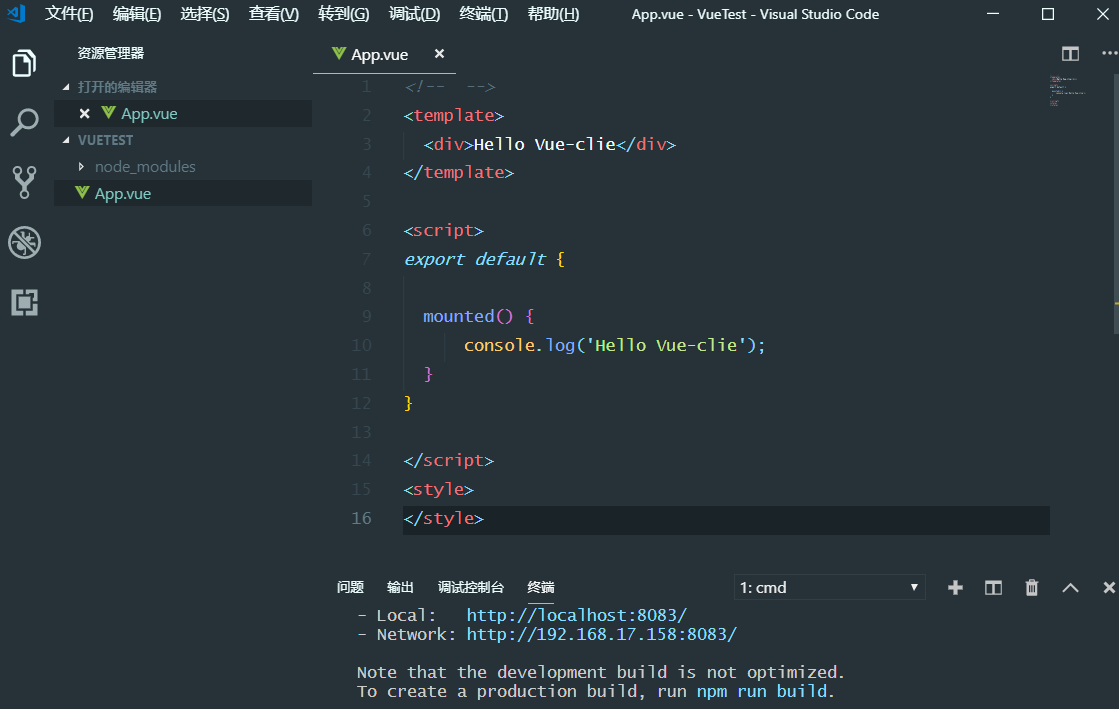Click line number 10 in gutter

[x=362, y=346]
